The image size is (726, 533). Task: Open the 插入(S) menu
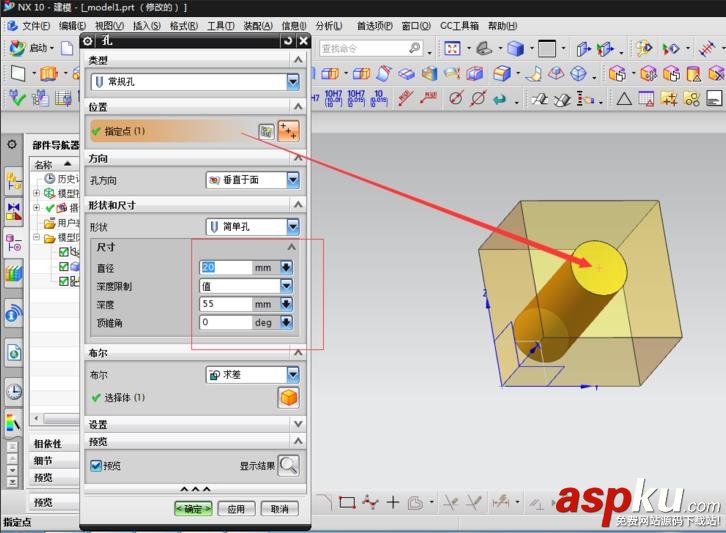(x=146, y=26)
